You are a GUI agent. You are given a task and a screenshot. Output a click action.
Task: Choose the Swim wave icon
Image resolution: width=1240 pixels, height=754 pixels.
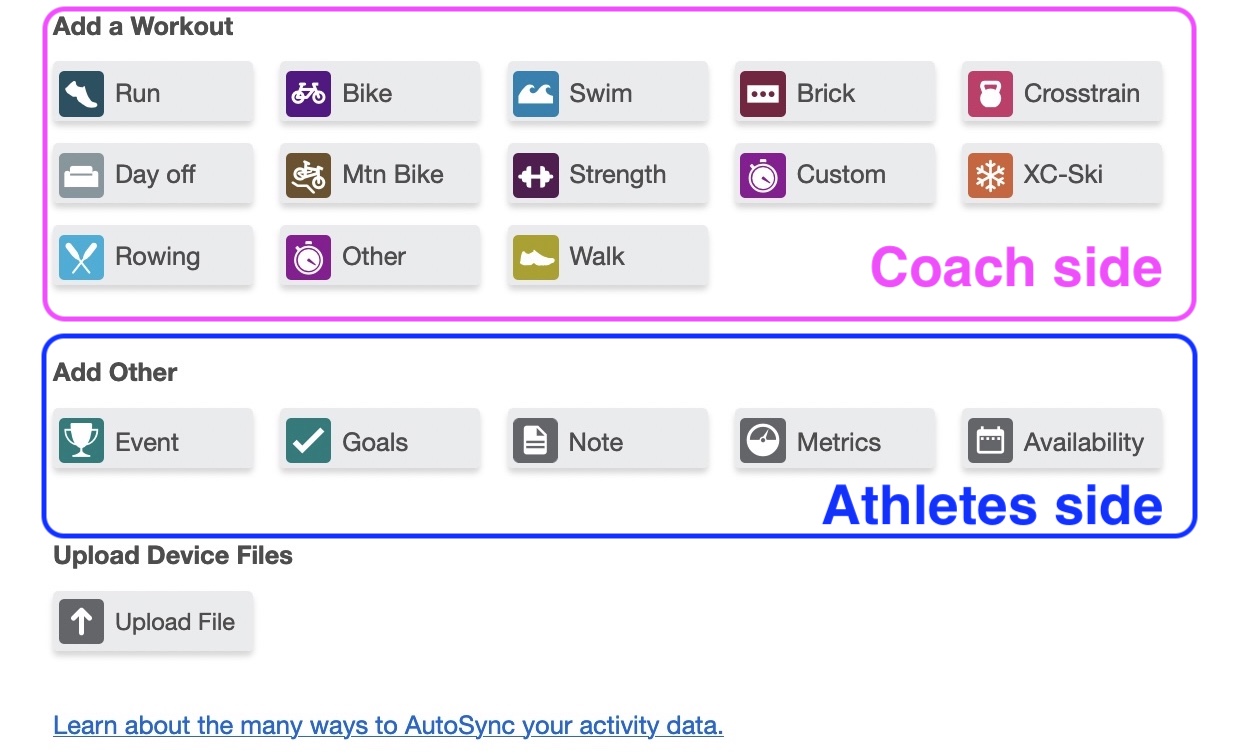tap(536, 94)
